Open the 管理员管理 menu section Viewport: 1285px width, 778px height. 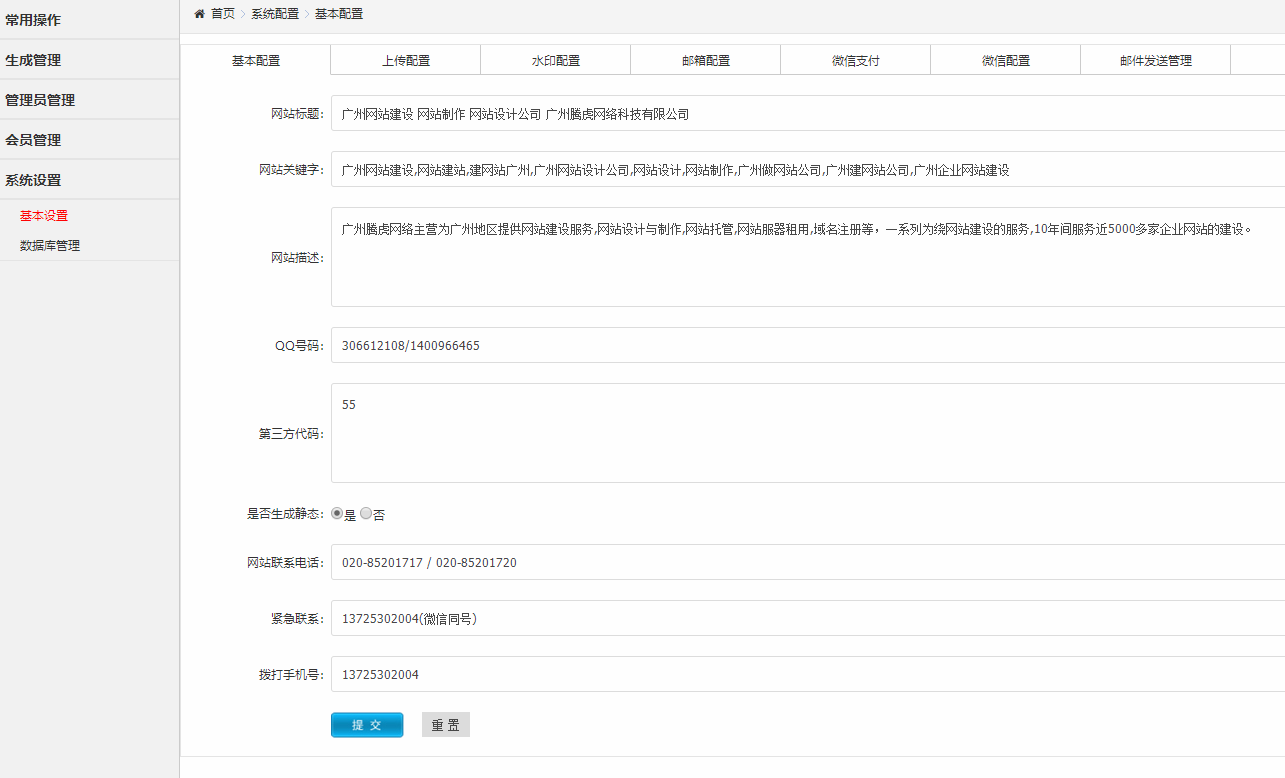(x=45, y=99)
